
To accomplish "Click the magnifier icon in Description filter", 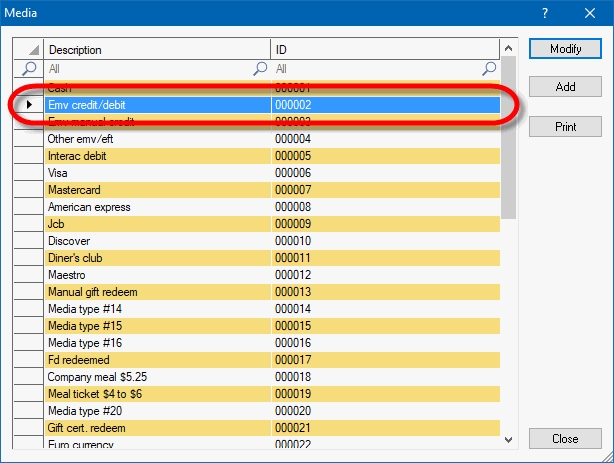I will (261, 69).
